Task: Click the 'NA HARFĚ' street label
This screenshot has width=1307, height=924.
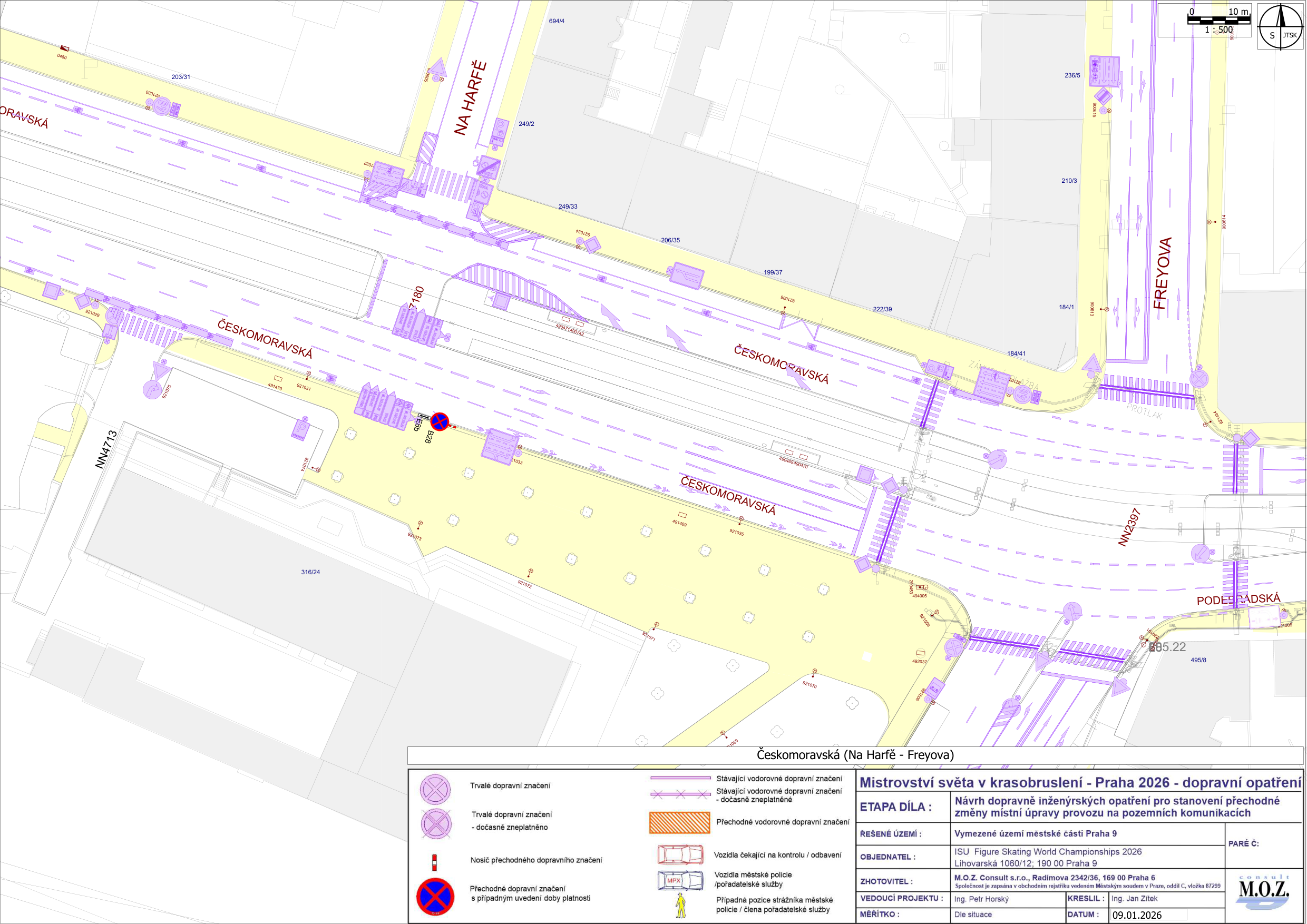Action: pos(470,98)
